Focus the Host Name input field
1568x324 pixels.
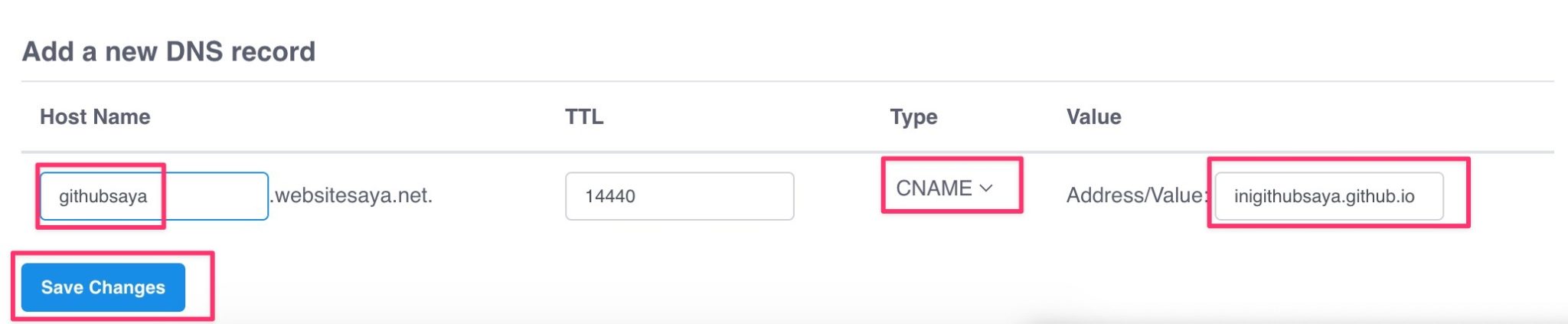pos(153,196)
